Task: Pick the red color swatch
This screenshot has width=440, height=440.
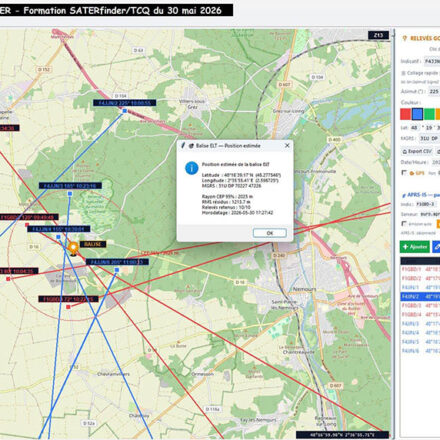Action: pyautogui.click(x=405, y=114)
